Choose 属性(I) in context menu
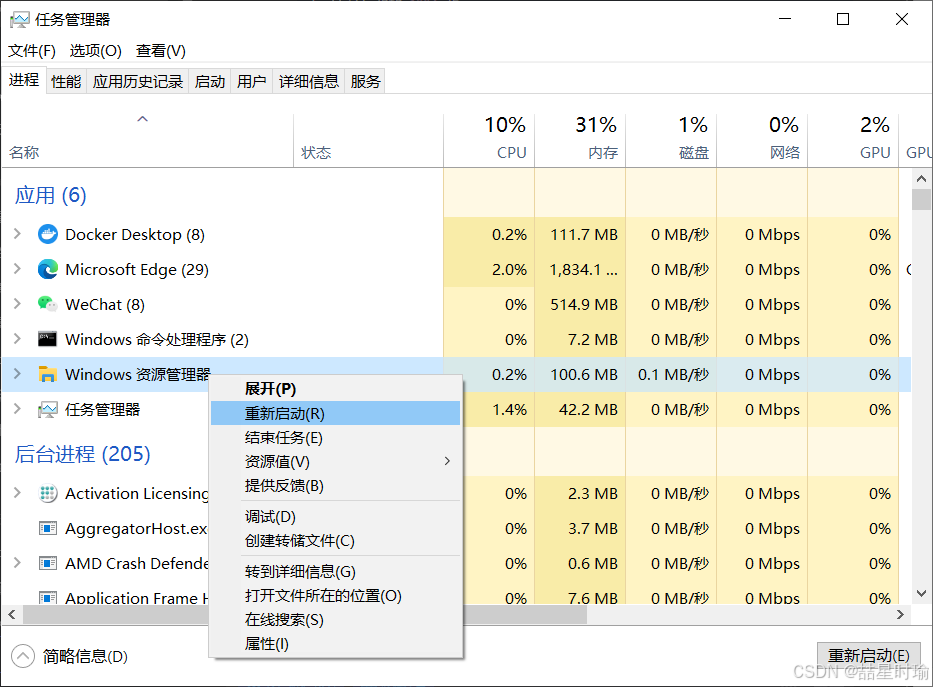Image resolution: width=933 pixels, height=687 pixels. tap(336, 644)
